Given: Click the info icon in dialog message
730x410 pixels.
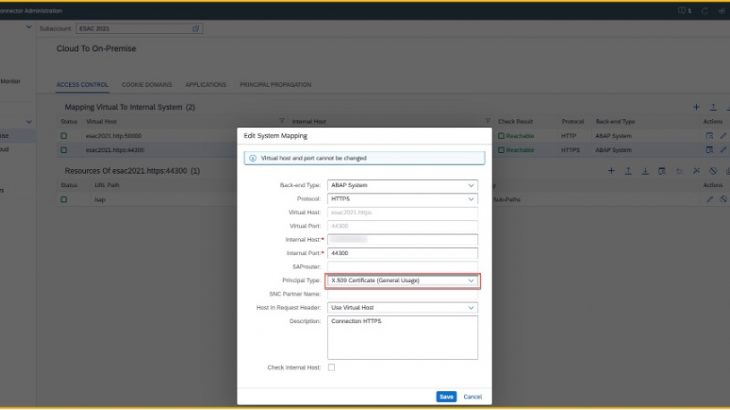Looking at the screenshot, I should pos(252,158).
